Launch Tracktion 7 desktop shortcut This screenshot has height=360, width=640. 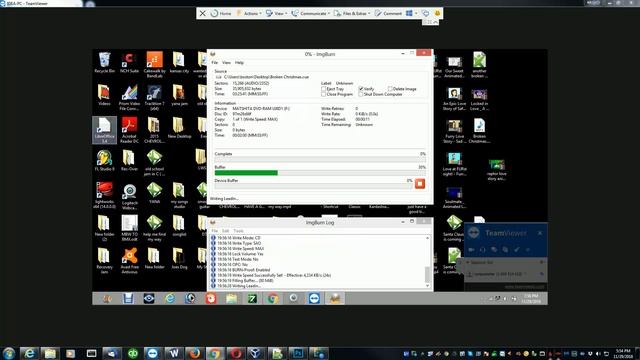tap(154, 98)
